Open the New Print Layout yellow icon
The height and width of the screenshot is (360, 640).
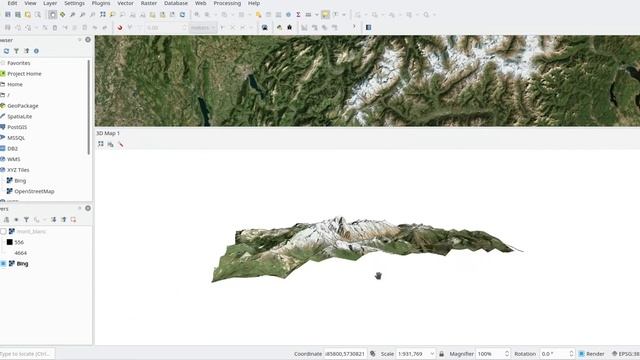coord(27,15)
